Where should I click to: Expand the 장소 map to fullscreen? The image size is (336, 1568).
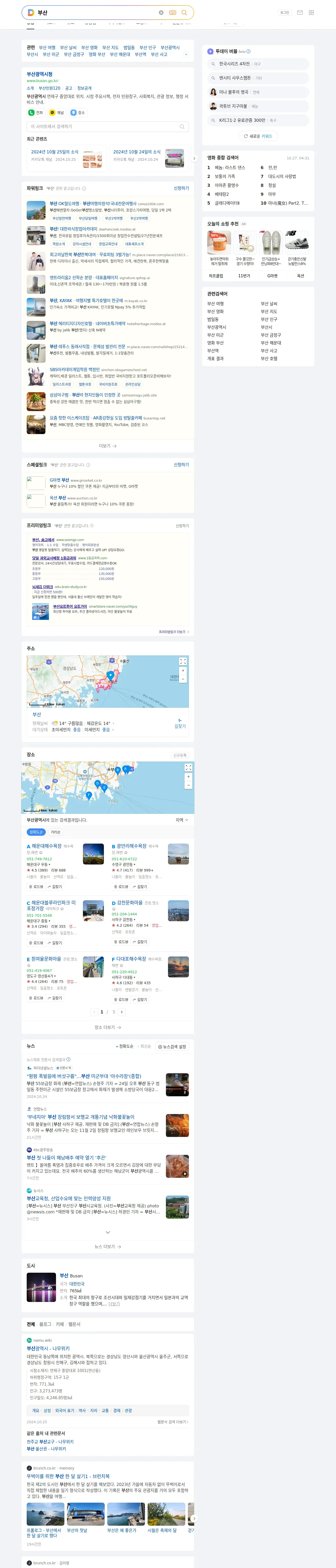pyautogui.click(x=188, y=768)
